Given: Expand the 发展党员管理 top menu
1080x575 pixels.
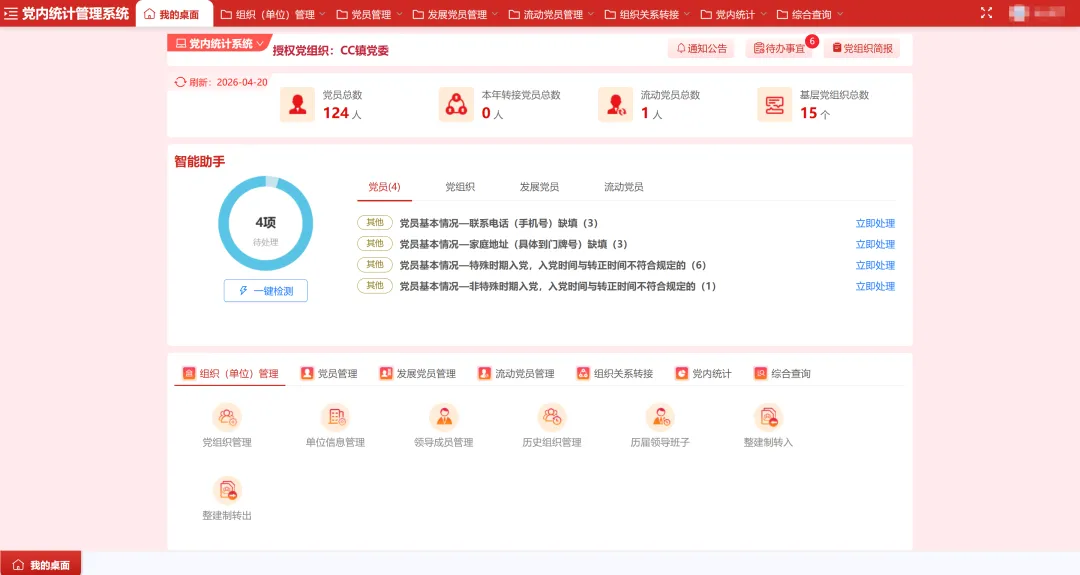Looking at the screenshot, I should (455, 14).
